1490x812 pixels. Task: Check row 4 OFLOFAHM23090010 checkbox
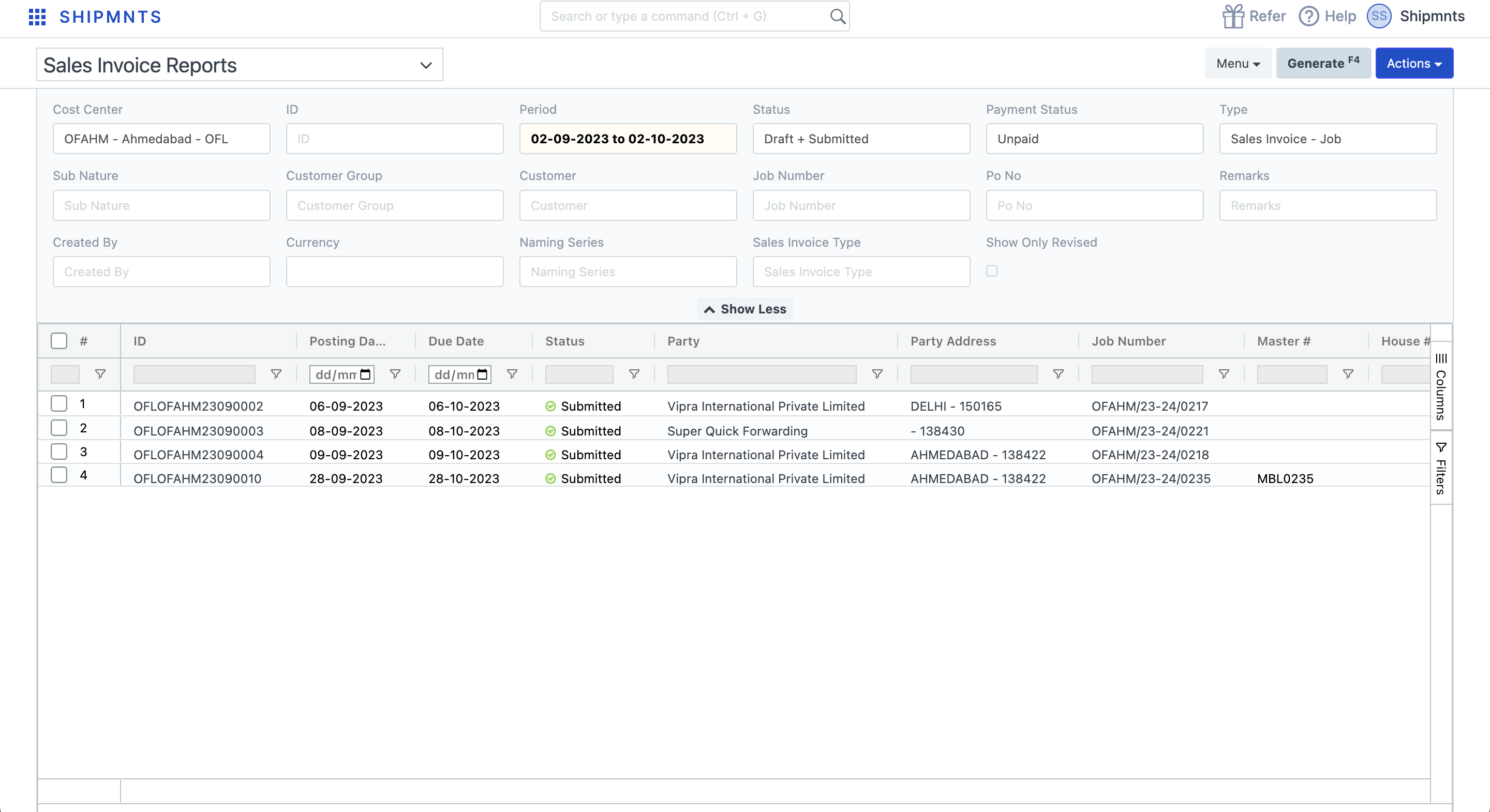click(59, 475)
